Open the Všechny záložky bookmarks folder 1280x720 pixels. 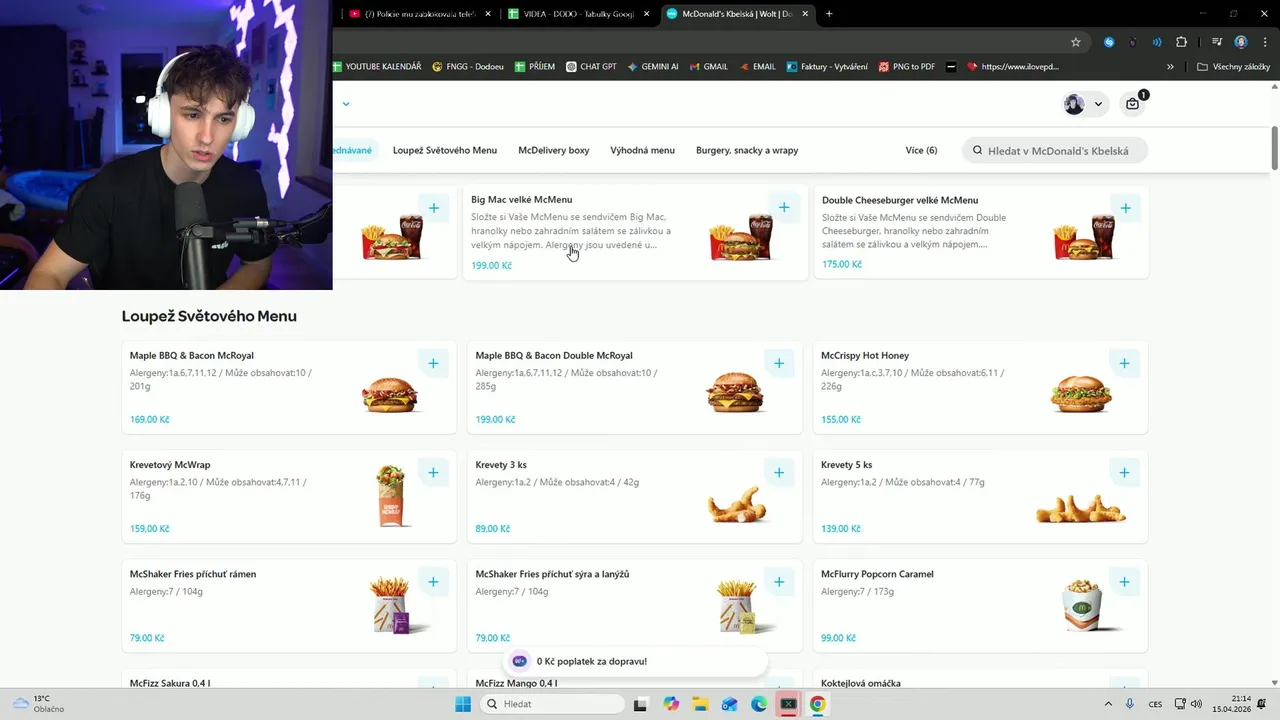point(1233,67)
